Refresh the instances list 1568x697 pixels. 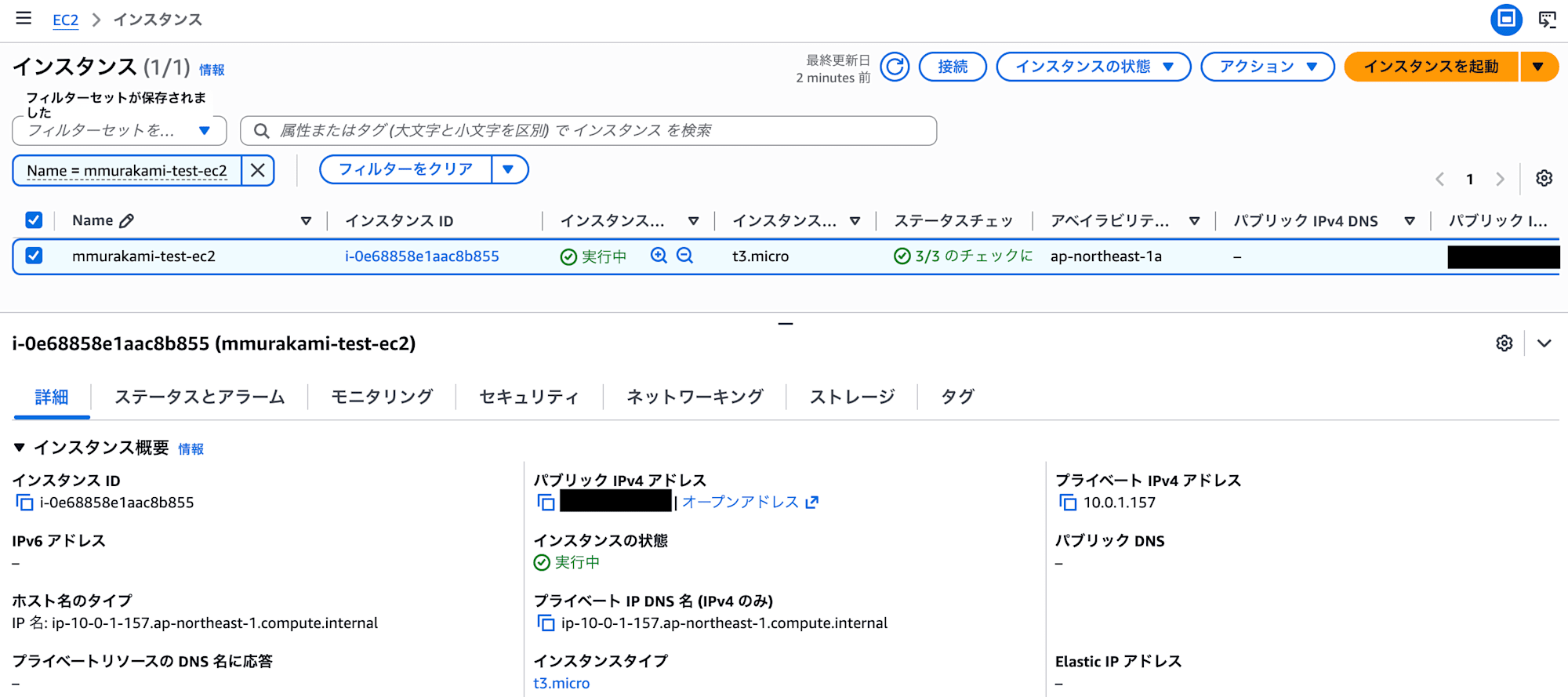coord(895,67)
